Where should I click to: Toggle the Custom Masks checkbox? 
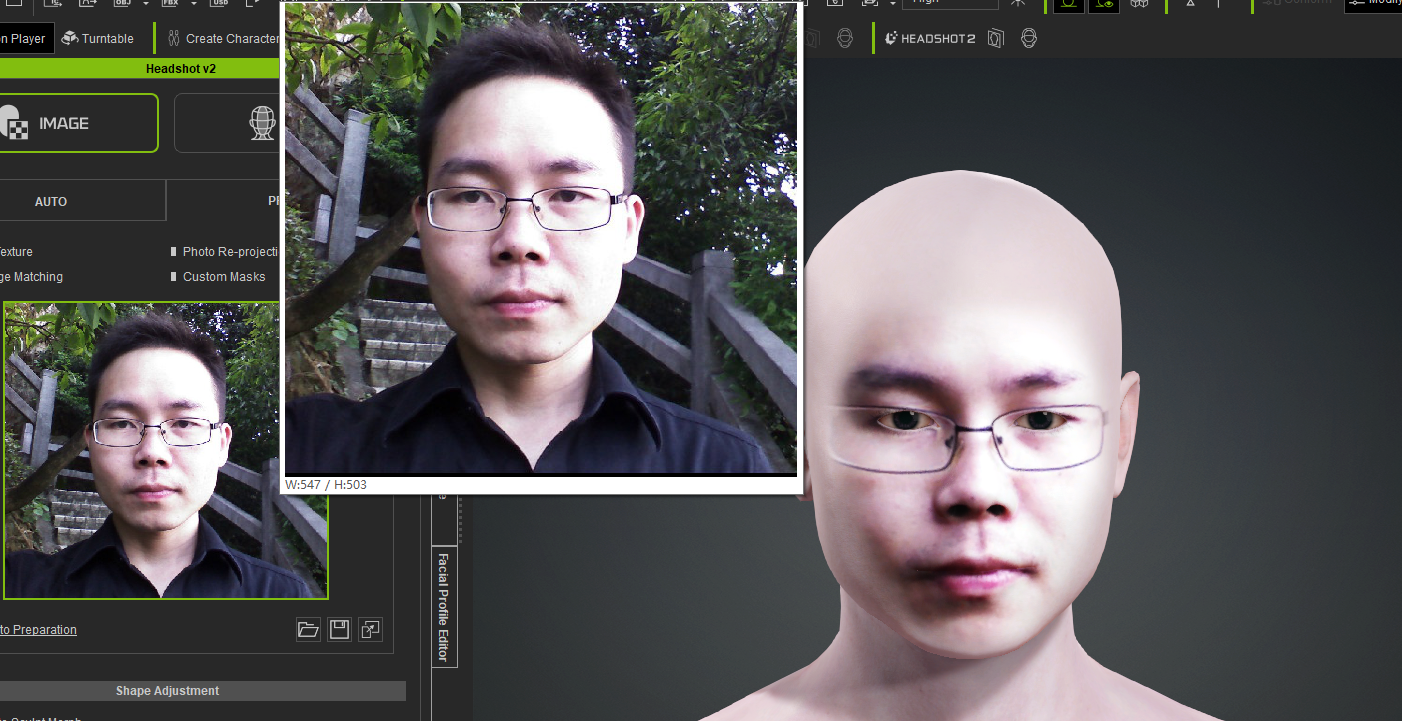pos(174,277)
